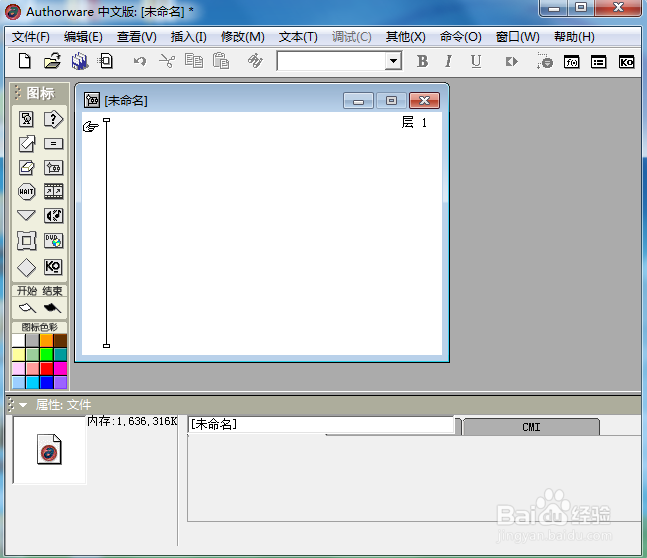This screenshot has height=558, width=647.
Task: Choose the white icon color swatch
Action: pos(19,341)
